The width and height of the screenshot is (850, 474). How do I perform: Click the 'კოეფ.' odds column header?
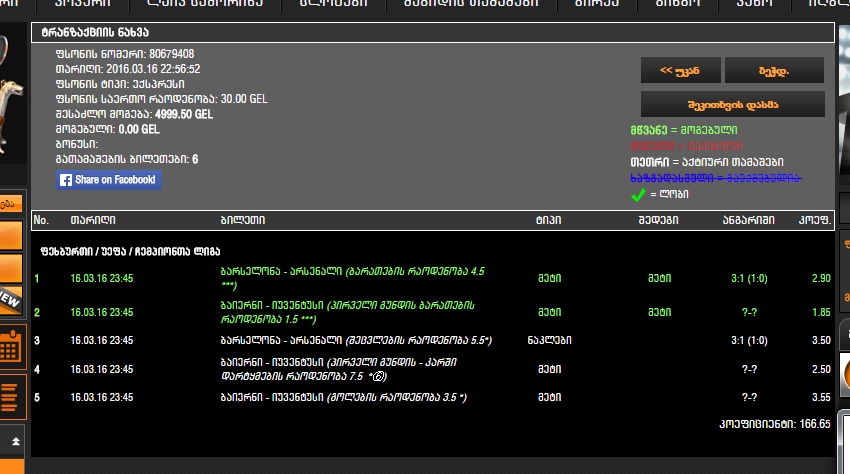[x=814, y=220]
